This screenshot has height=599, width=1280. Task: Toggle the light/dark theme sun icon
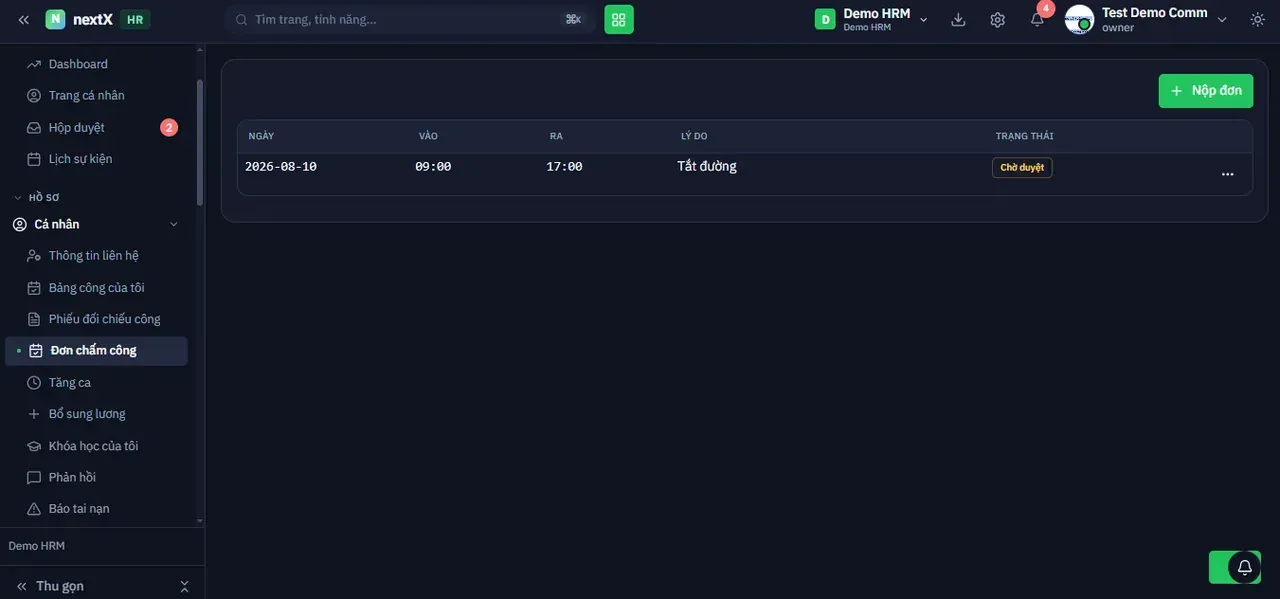tap(1258, 20)
